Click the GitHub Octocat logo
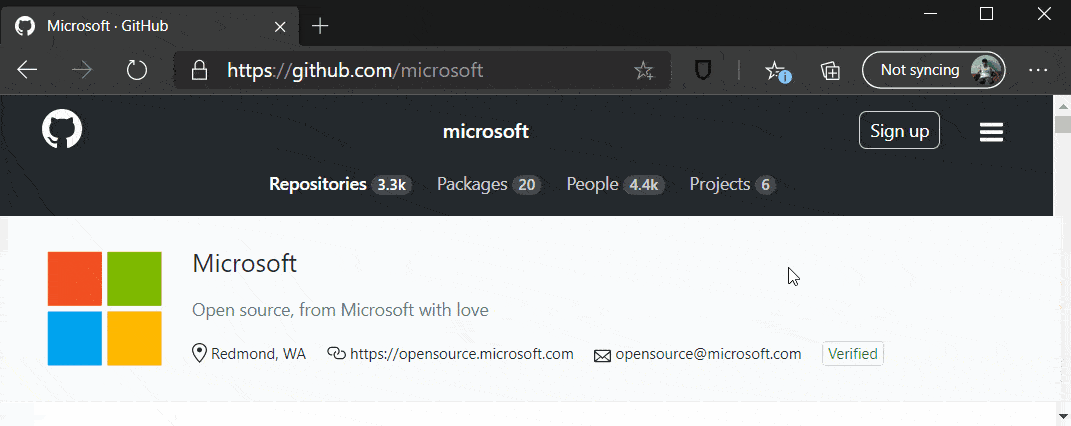This screenshot has width=1071, height=426. [x=62, y=131]
